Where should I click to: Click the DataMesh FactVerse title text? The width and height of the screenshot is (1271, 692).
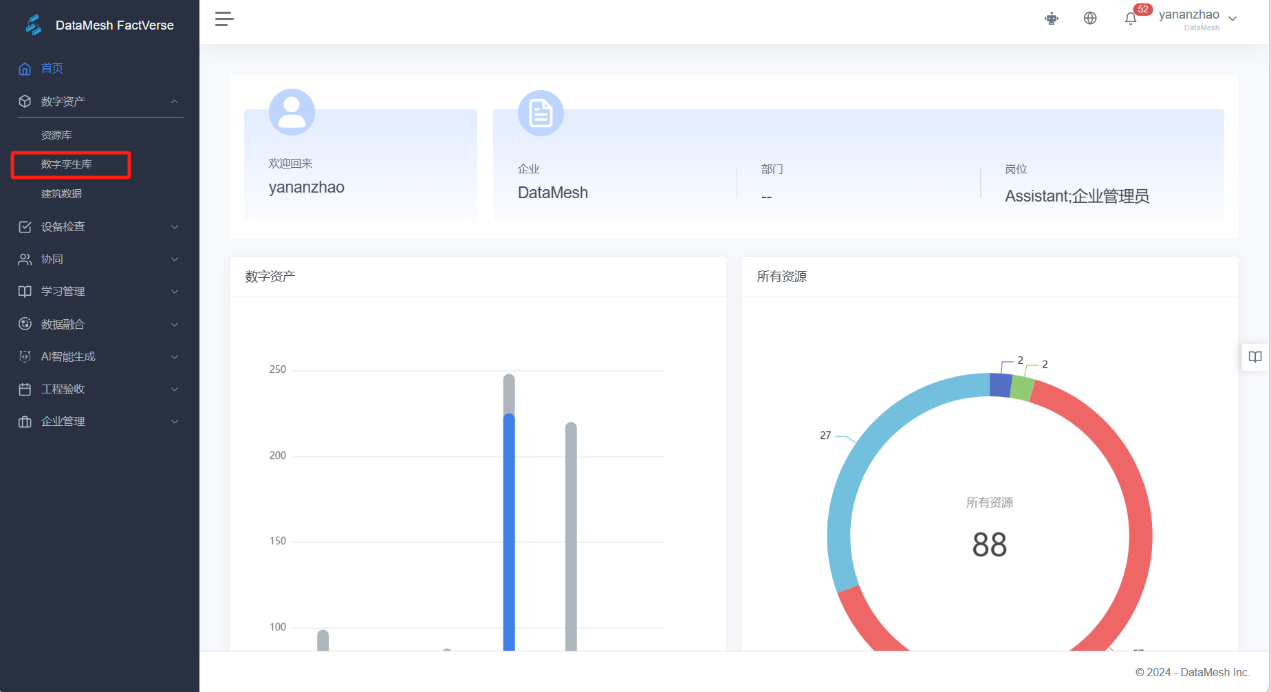pos(115,25)
